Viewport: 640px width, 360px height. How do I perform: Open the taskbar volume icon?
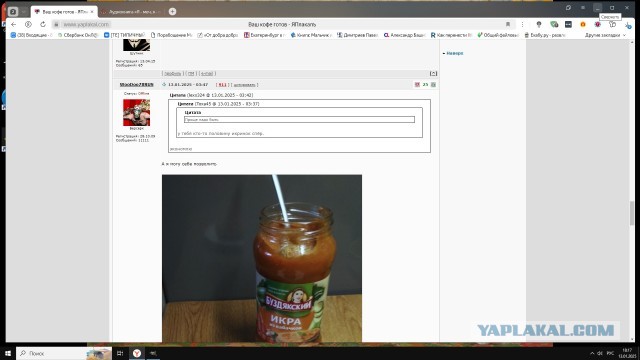point(600,353)
